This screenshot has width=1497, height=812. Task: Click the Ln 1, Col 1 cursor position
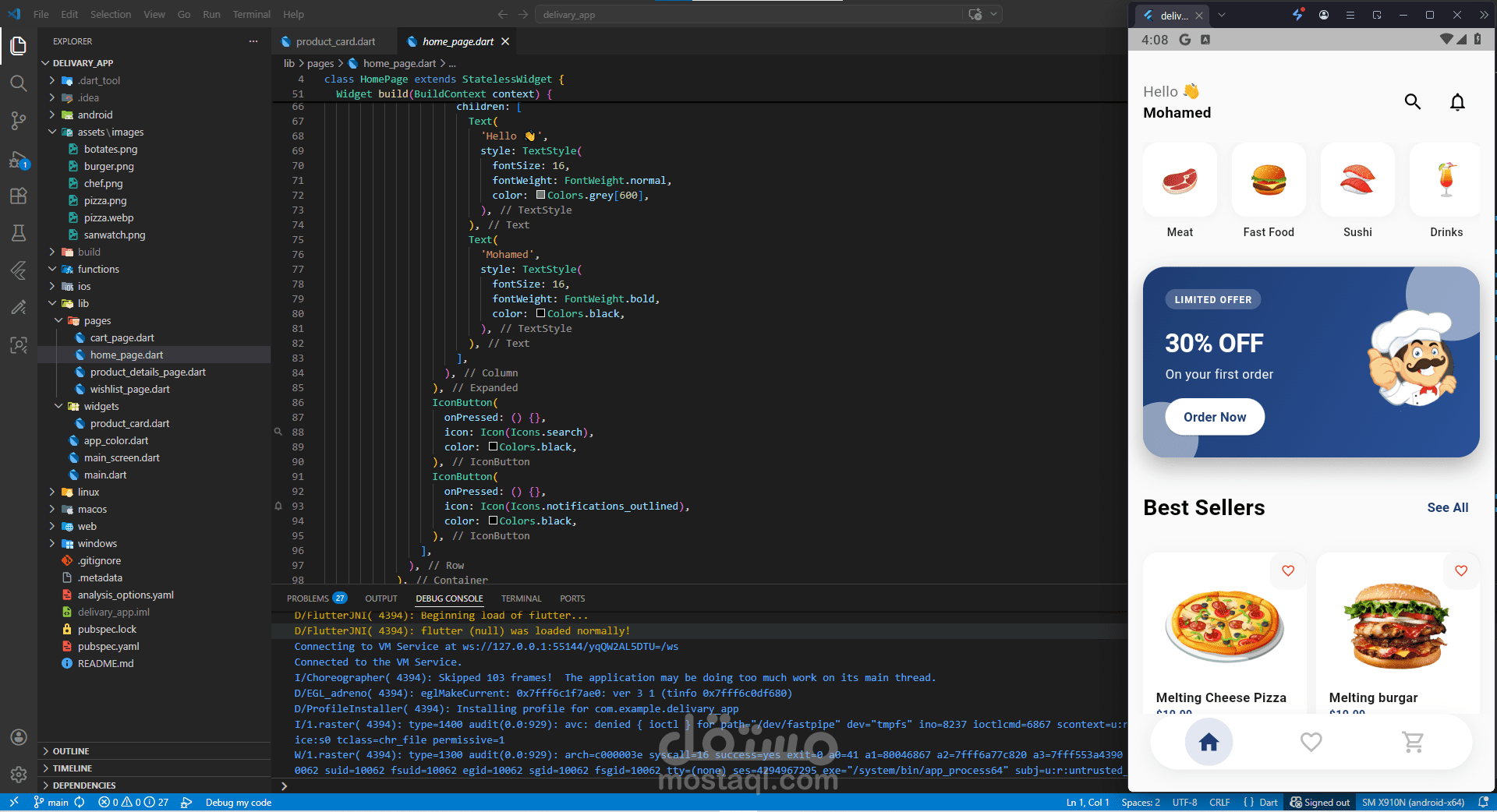[1088, 803]
